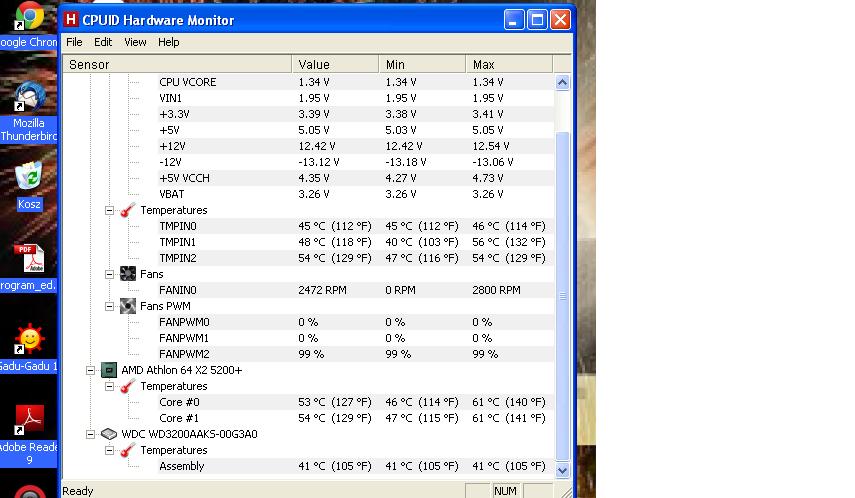
Task: Select the FANPWM2 row
Action: (x=356, y=354)
